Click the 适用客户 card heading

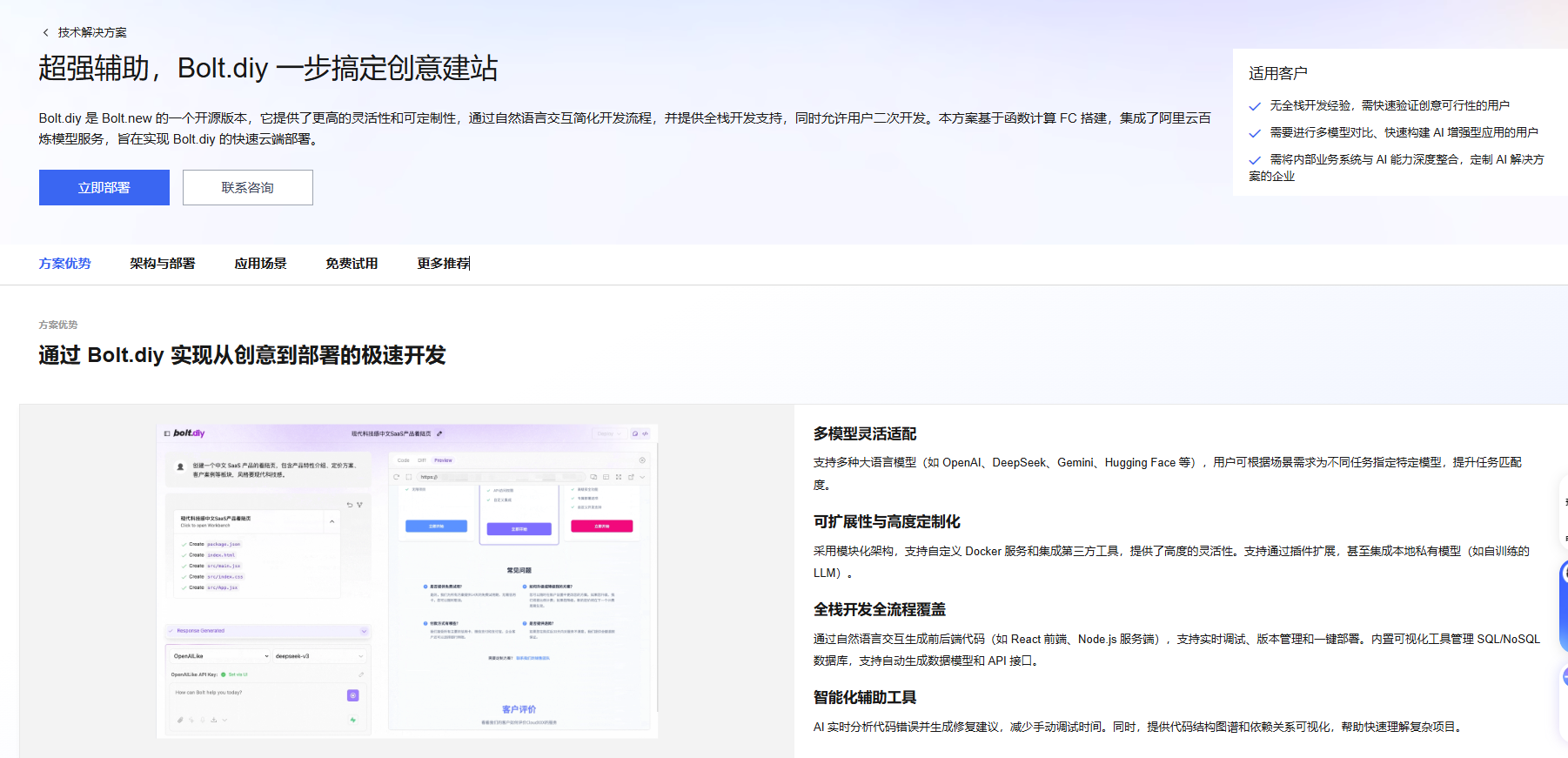pyautogui.click(x=1278, y=73)
